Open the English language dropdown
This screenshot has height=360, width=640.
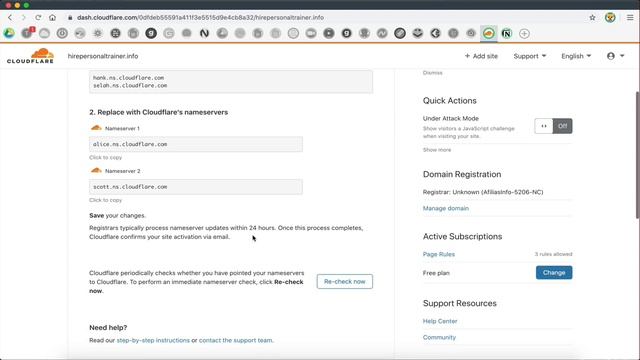(576, 56)
